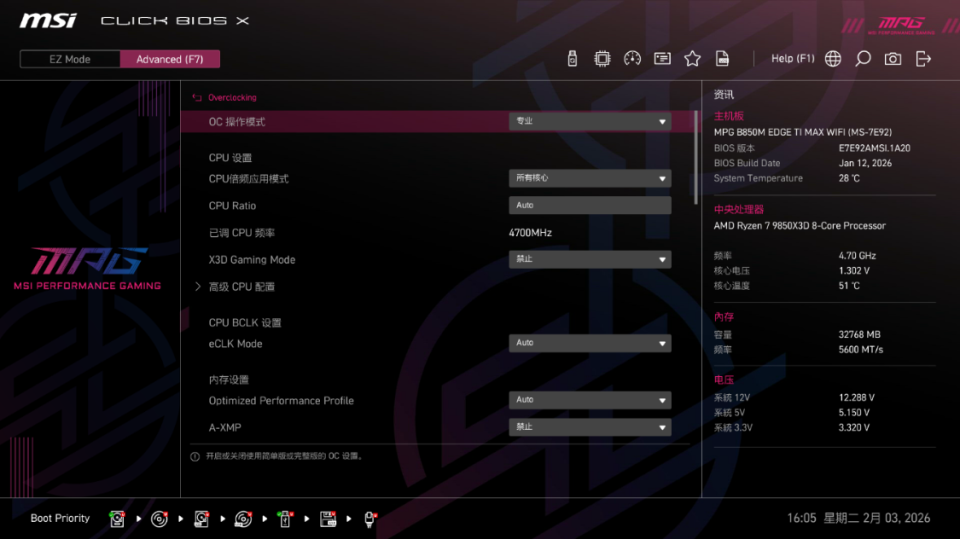Click BIOS Build Date Jan 12, 2026
960x539 pixels.
(865, 163)
